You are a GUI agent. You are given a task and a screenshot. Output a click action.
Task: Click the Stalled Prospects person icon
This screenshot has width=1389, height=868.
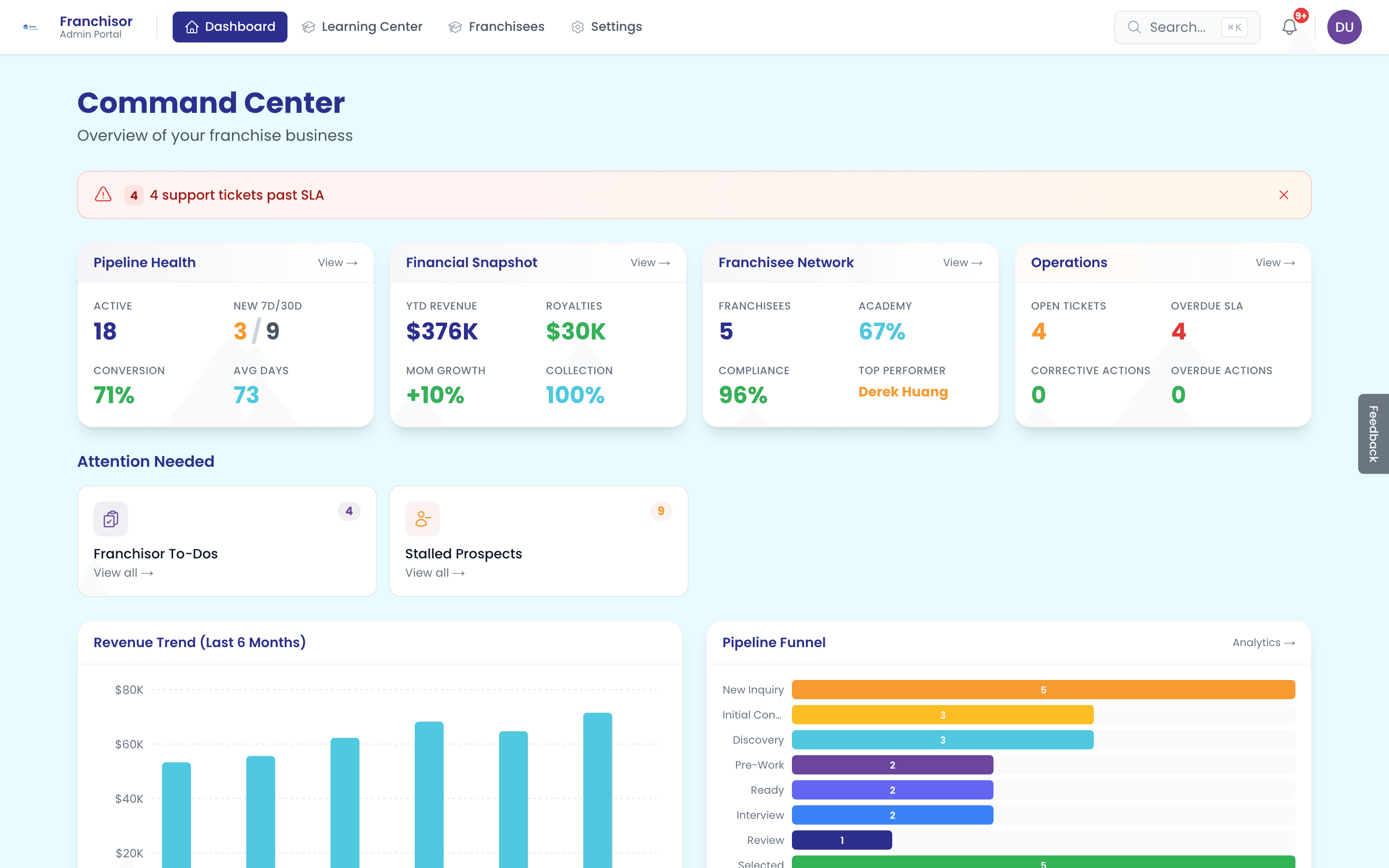[422, 519]
